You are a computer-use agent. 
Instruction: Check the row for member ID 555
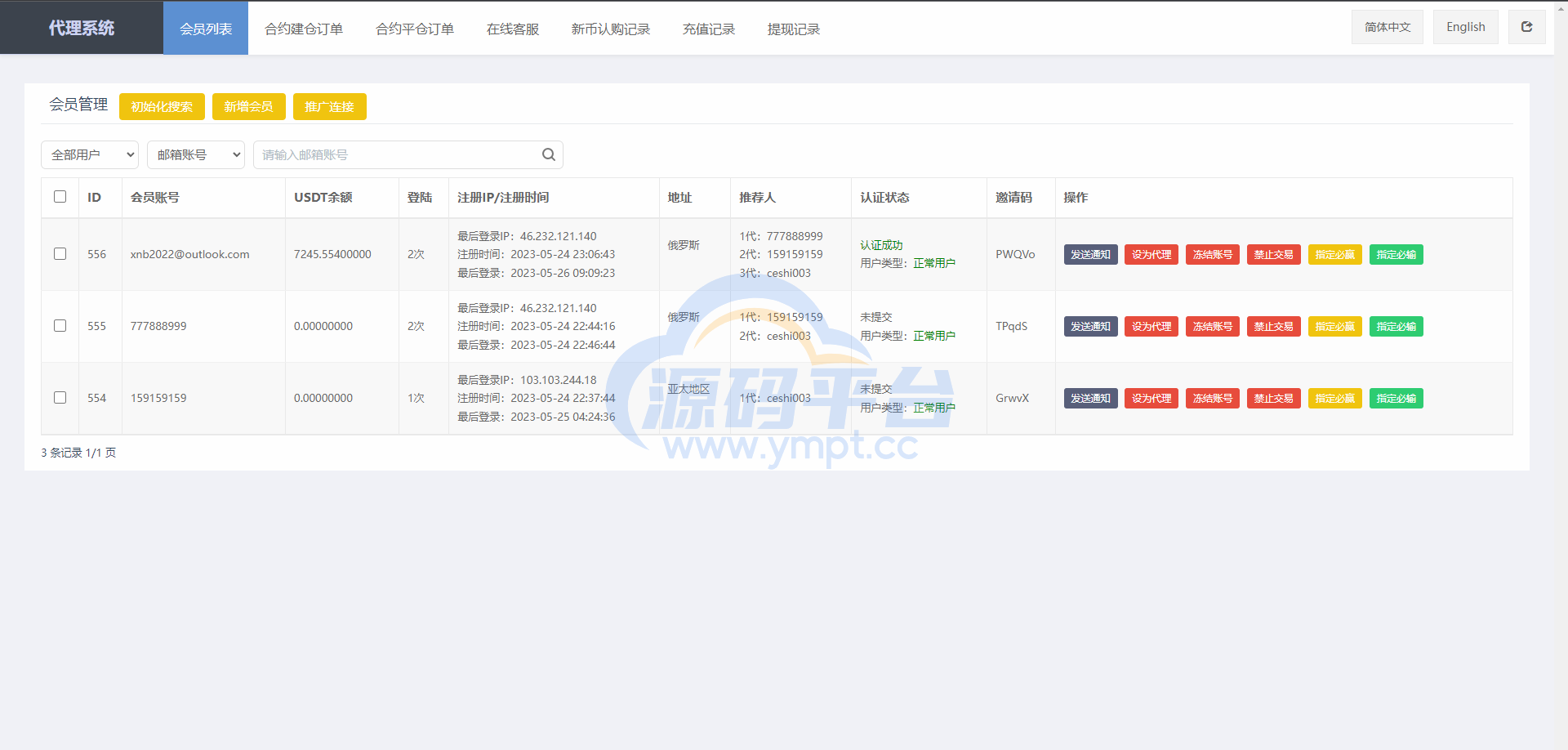[x=60, y=326]
